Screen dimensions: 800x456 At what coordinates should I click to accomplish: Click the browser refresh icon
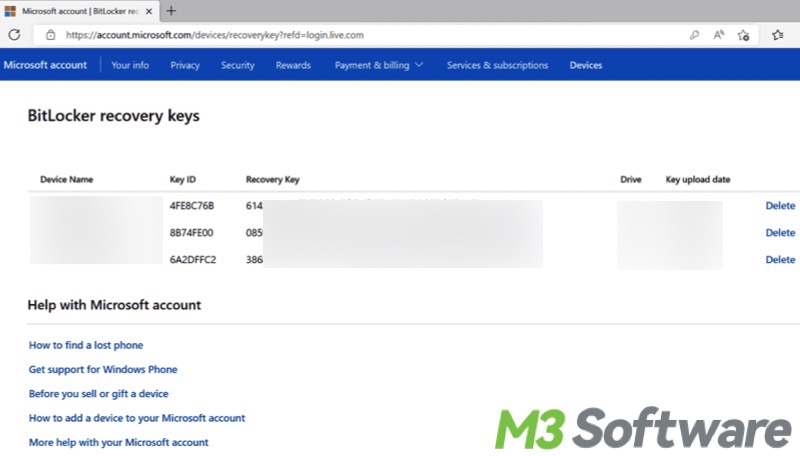click(14, 35)
